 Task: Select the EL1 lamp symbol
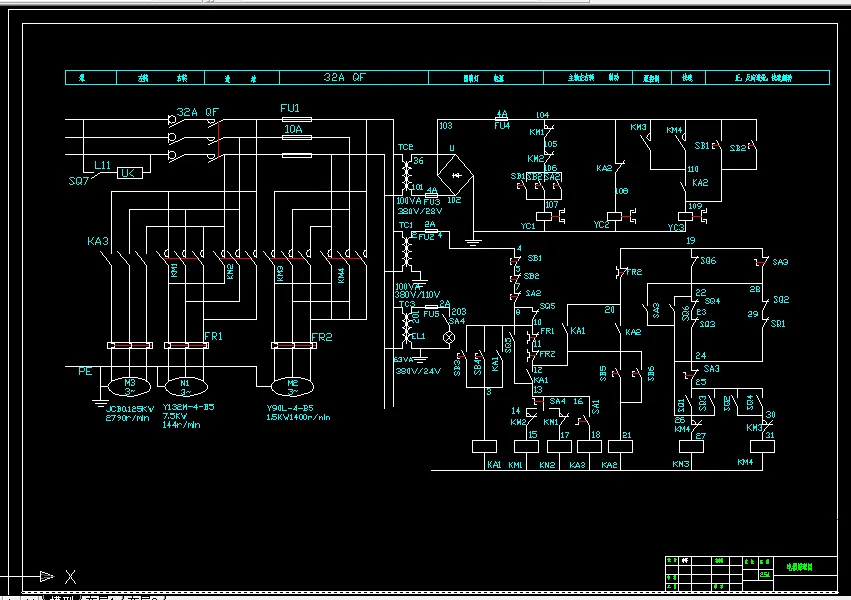(449, 337)
